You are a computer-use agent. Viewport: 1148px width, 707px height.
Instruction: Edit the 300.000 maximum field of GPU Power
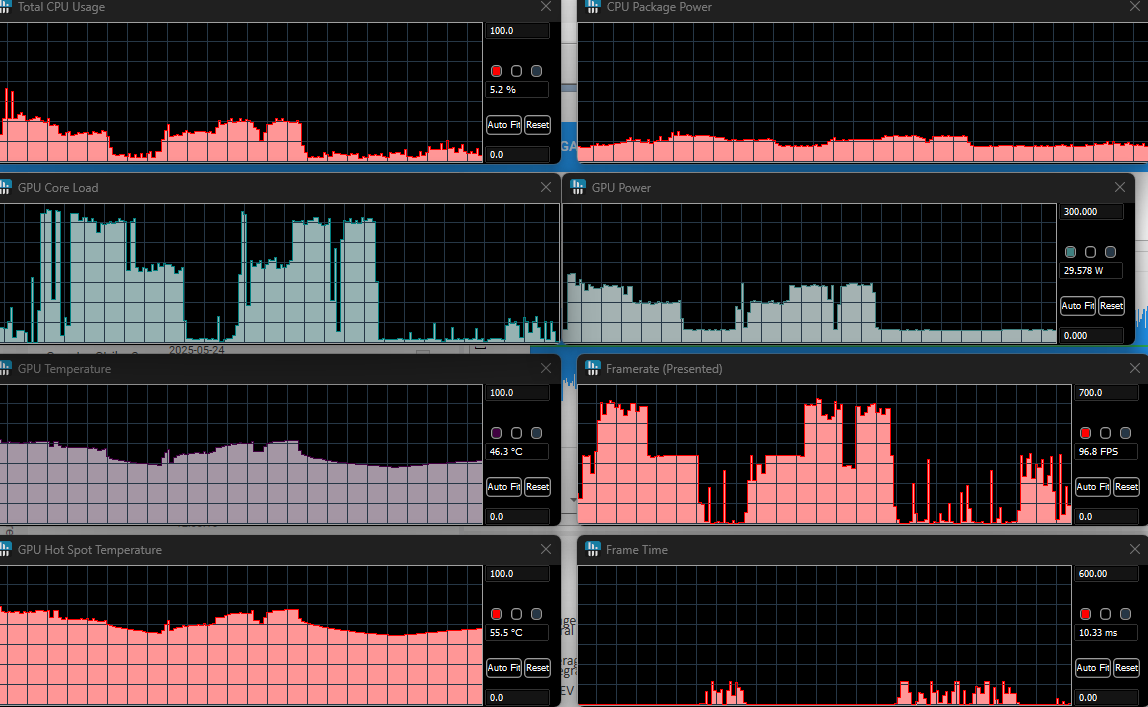tap(1092, 212)
